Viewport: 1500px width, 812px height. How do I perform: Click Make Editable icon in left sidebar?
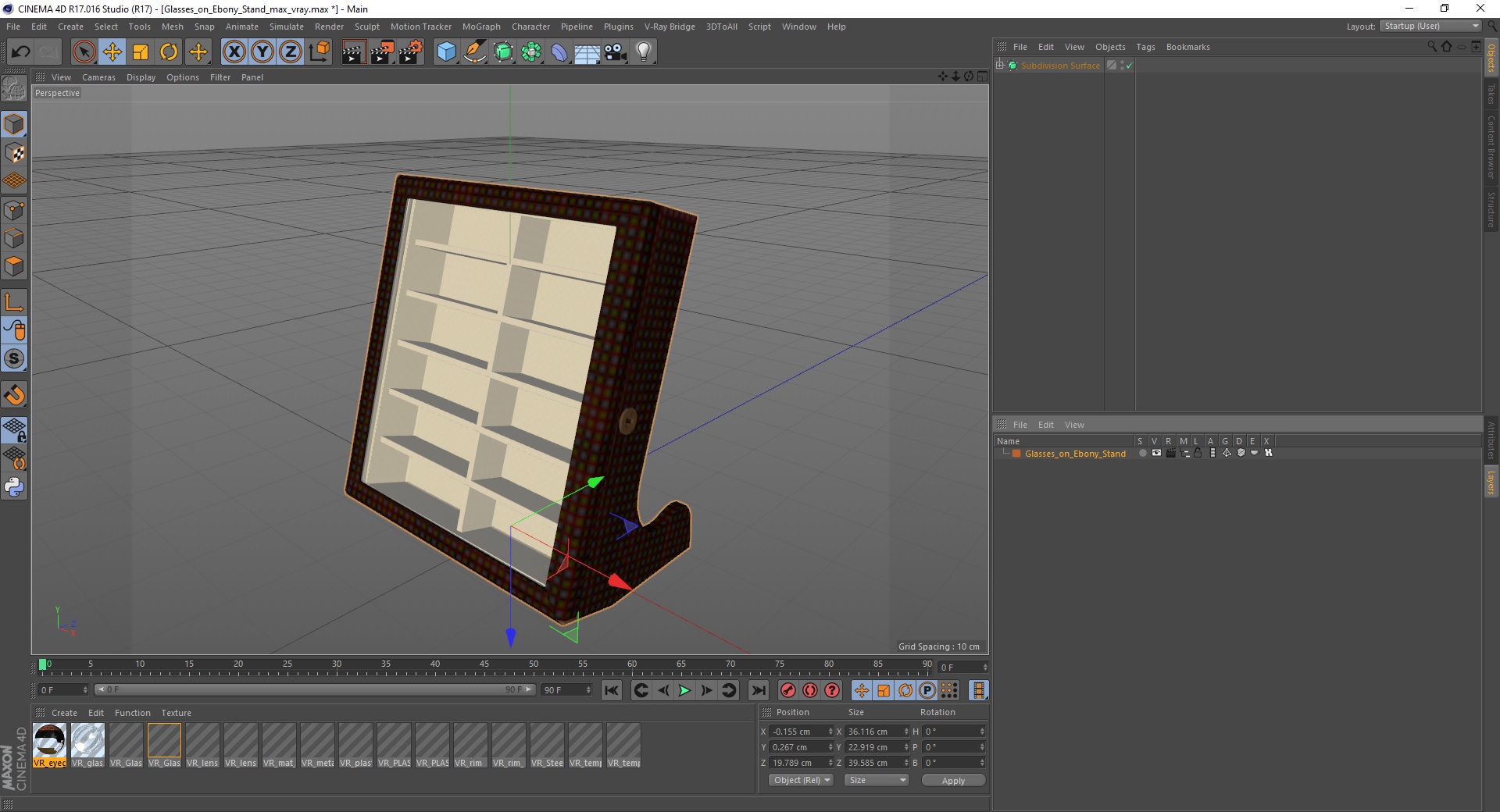[x=14, y=89]
